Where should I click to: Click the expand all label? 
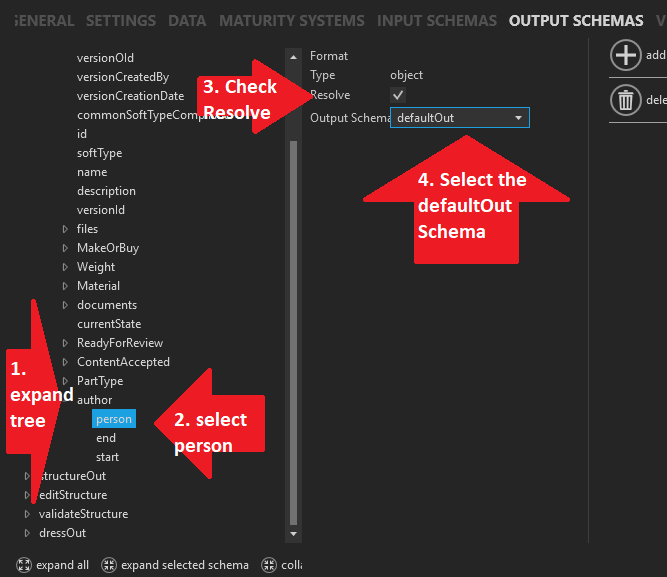coord(63,565)
